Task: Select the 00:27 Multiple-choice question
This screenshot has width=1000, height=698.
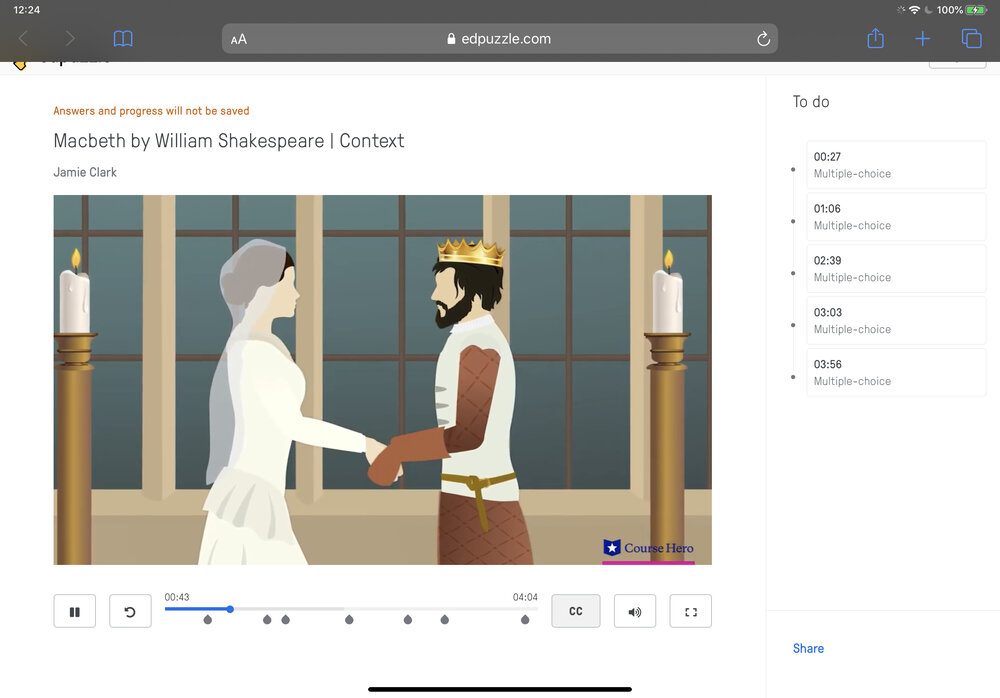Action: 895,164
